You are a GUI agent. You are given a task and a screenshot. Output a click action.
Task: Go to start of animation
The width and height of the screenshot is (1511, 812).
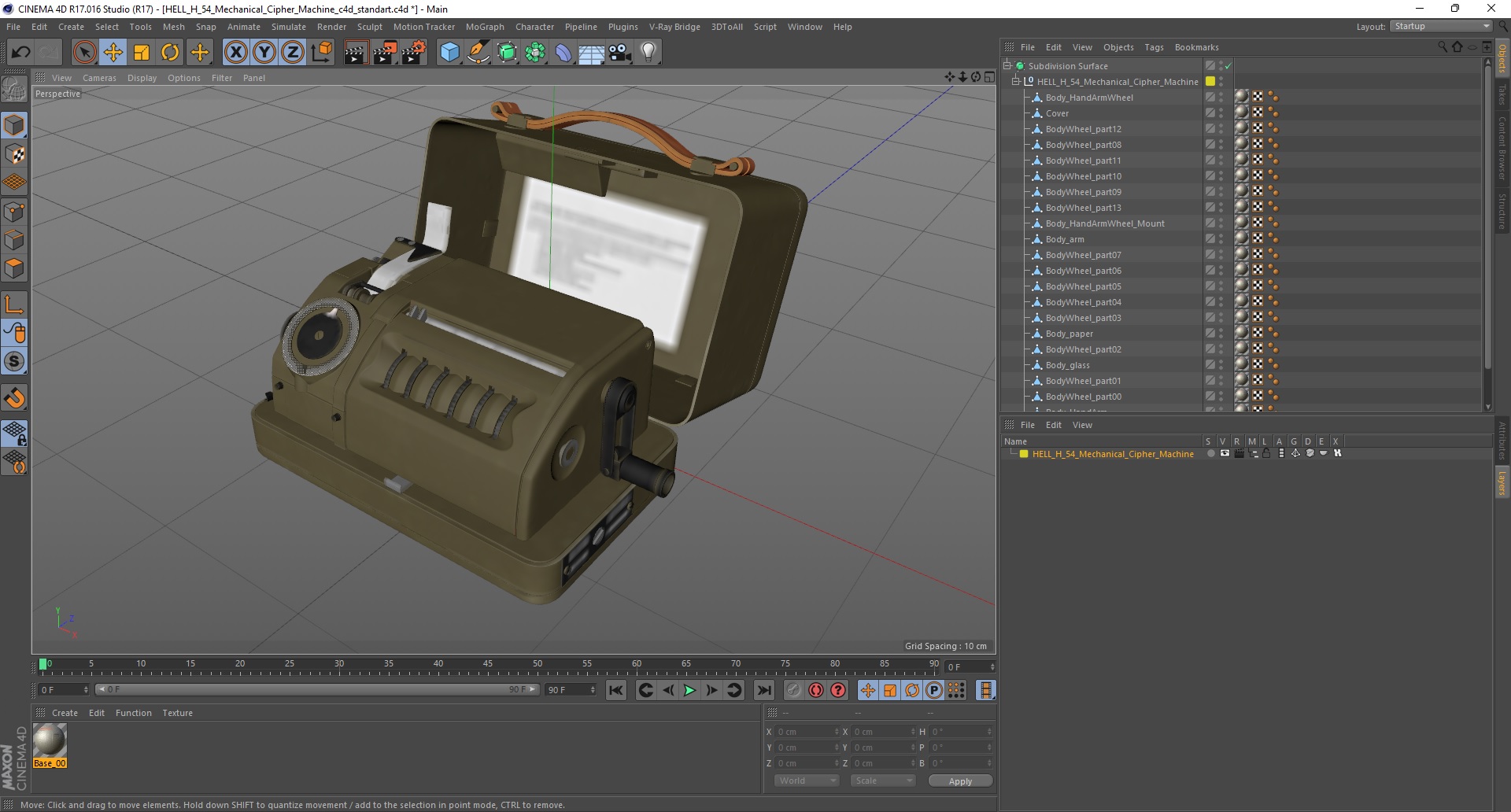(x=616, y=690)
